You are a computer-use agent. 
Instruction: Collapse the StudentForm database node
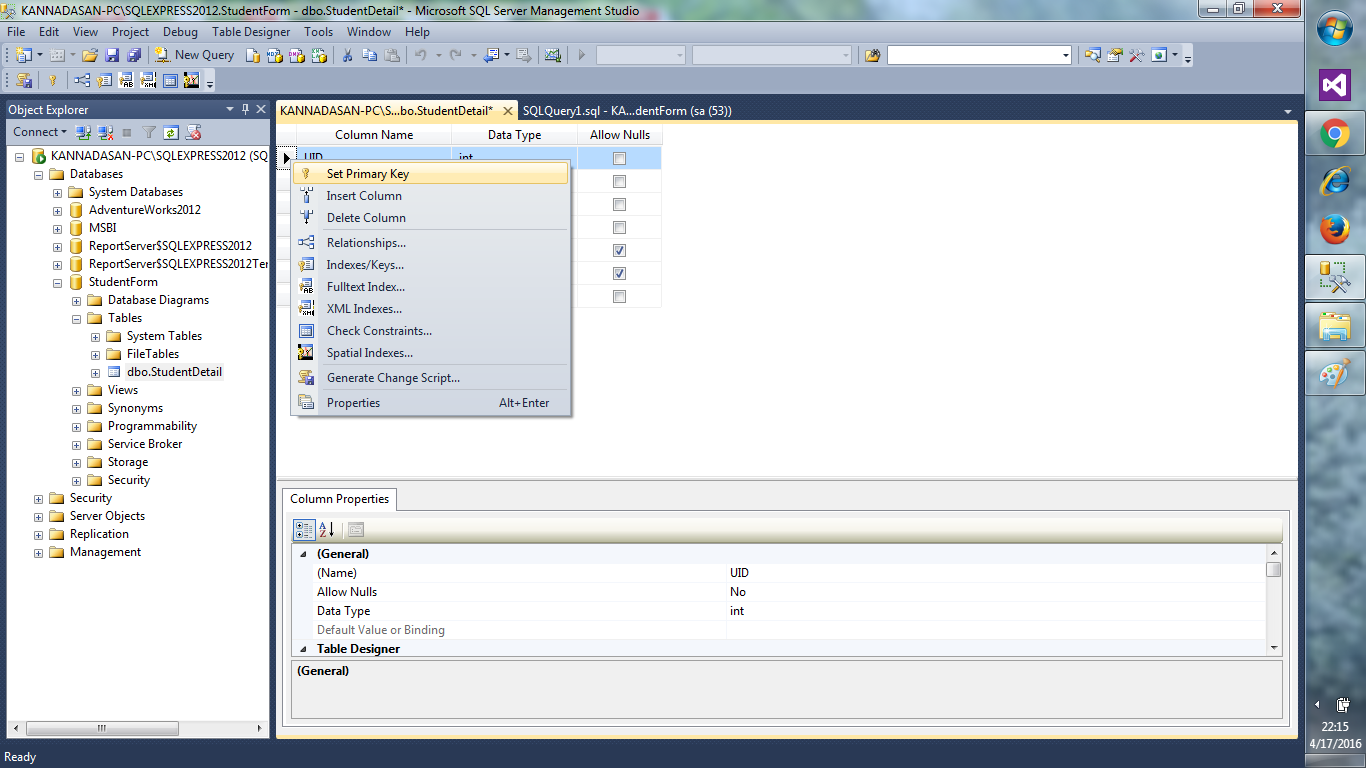coord(57,282)
